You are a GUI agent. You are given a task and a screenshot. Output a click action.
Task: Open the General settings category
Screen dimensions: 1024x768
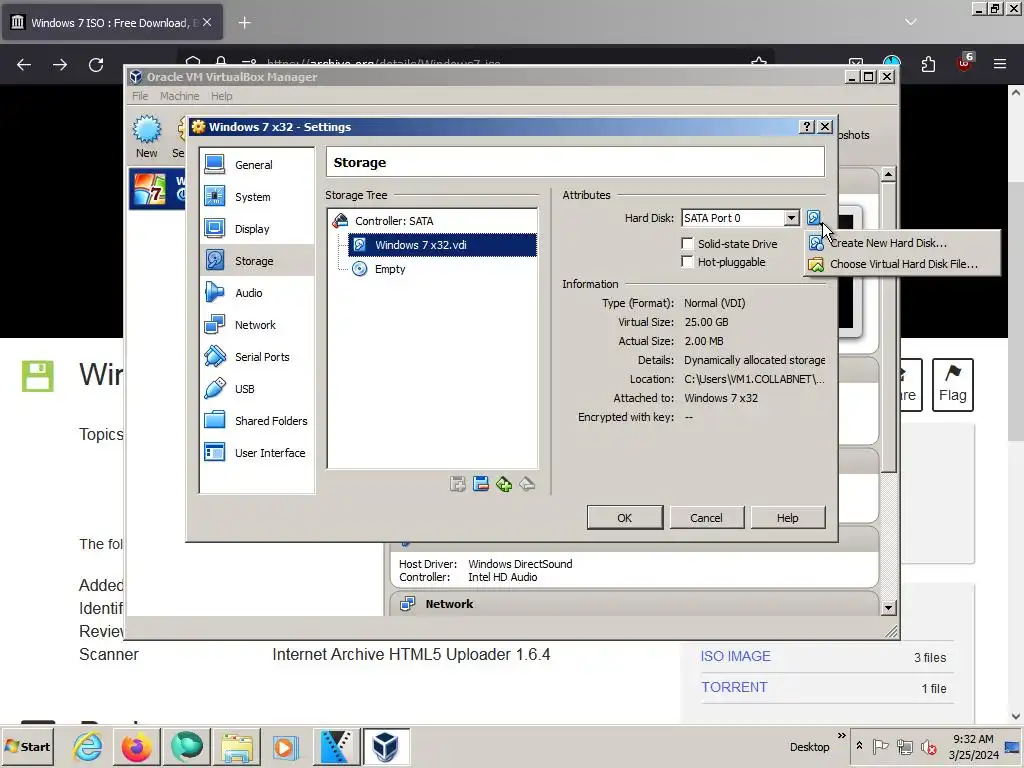[x=256, y=165]
